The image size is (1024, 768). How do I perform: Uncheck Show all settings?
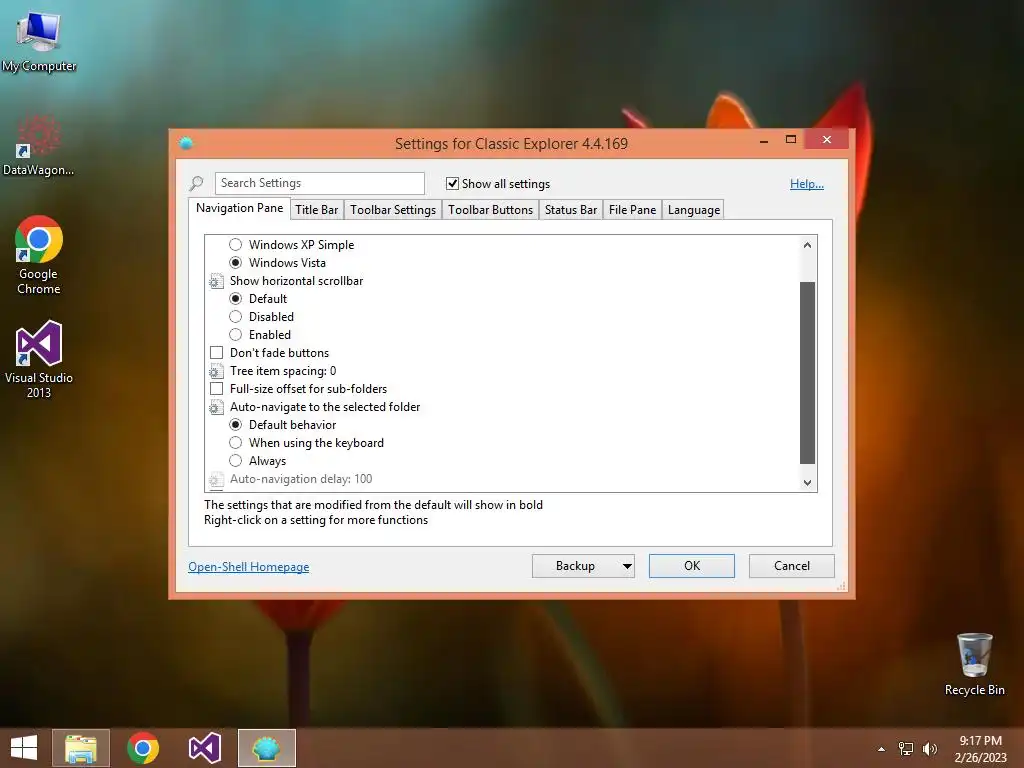pyautogui.click(x=452, y=184)
